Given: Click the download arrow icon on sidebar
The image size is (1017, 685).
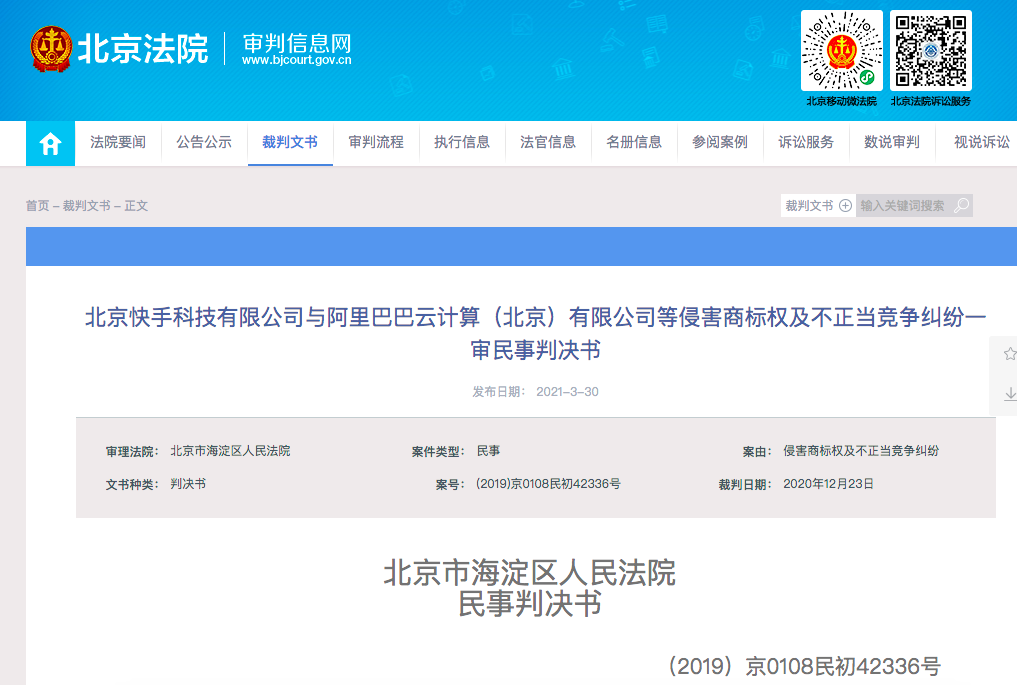Looking at the screenshot, I should click(x=1010, y=393).
